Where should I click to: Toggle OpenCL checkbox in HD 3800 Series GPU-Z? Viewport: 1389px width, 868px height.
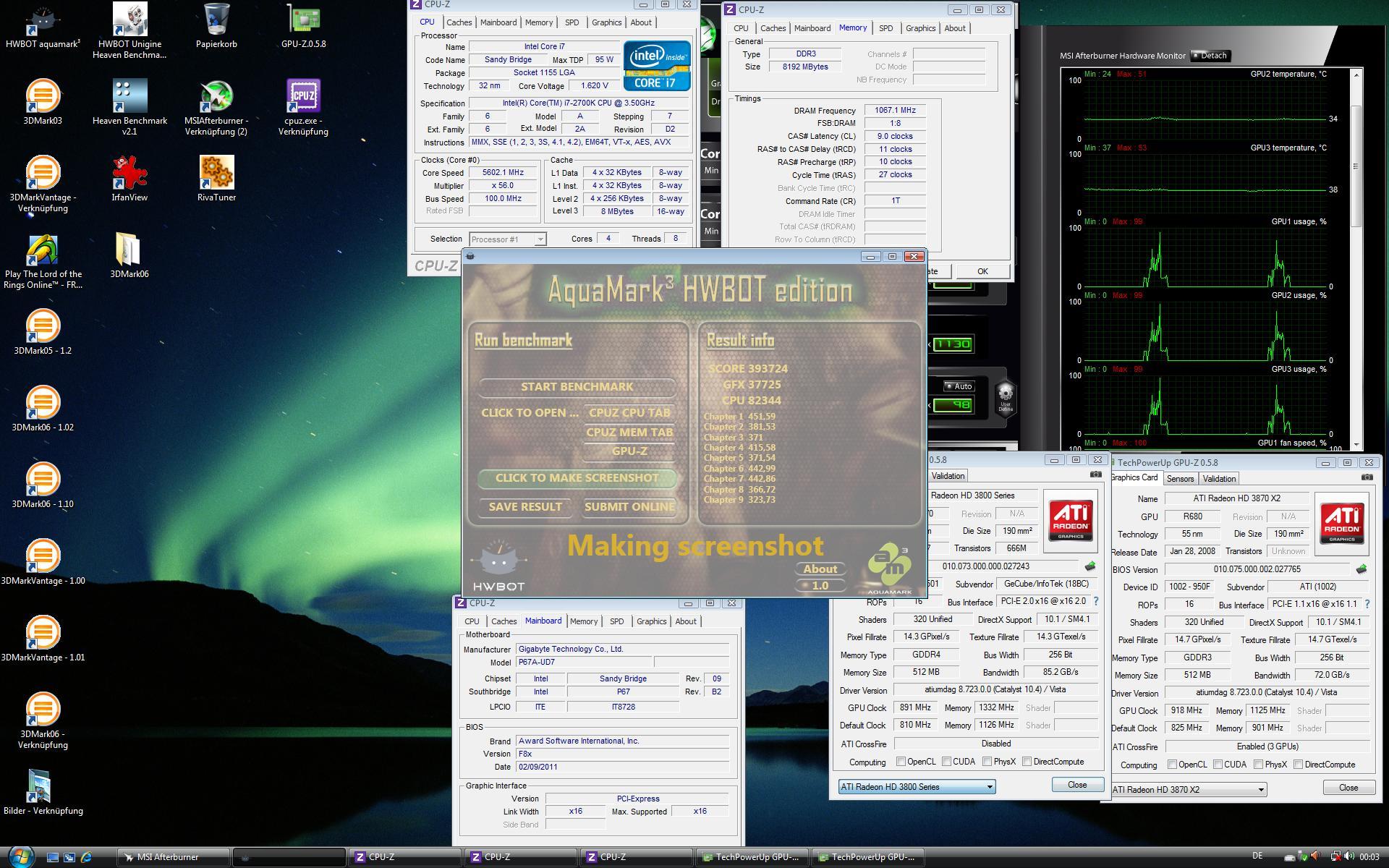click(901, 762)
